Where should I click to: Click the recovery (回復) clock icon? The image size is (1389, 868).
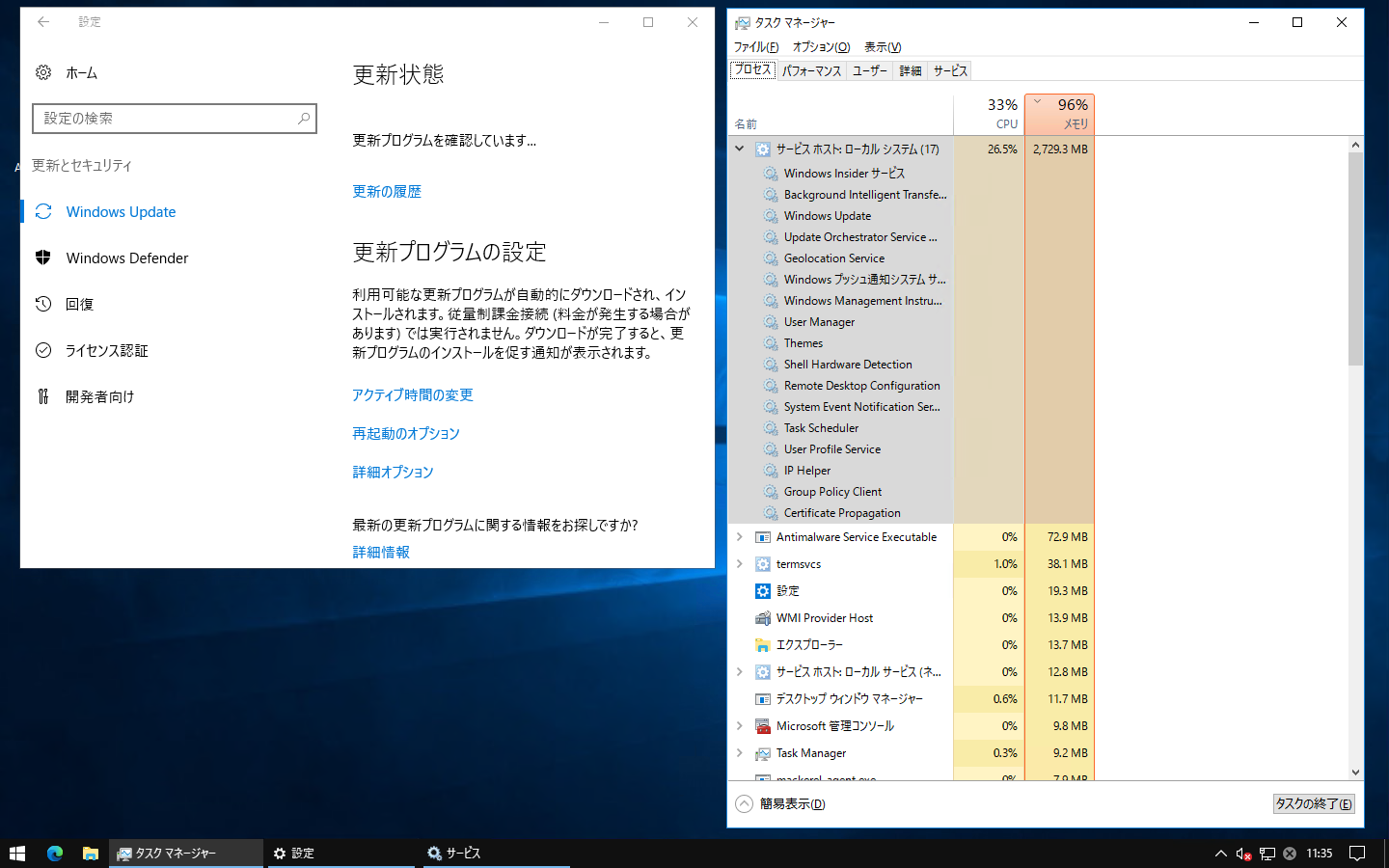[x=43, y=304]
